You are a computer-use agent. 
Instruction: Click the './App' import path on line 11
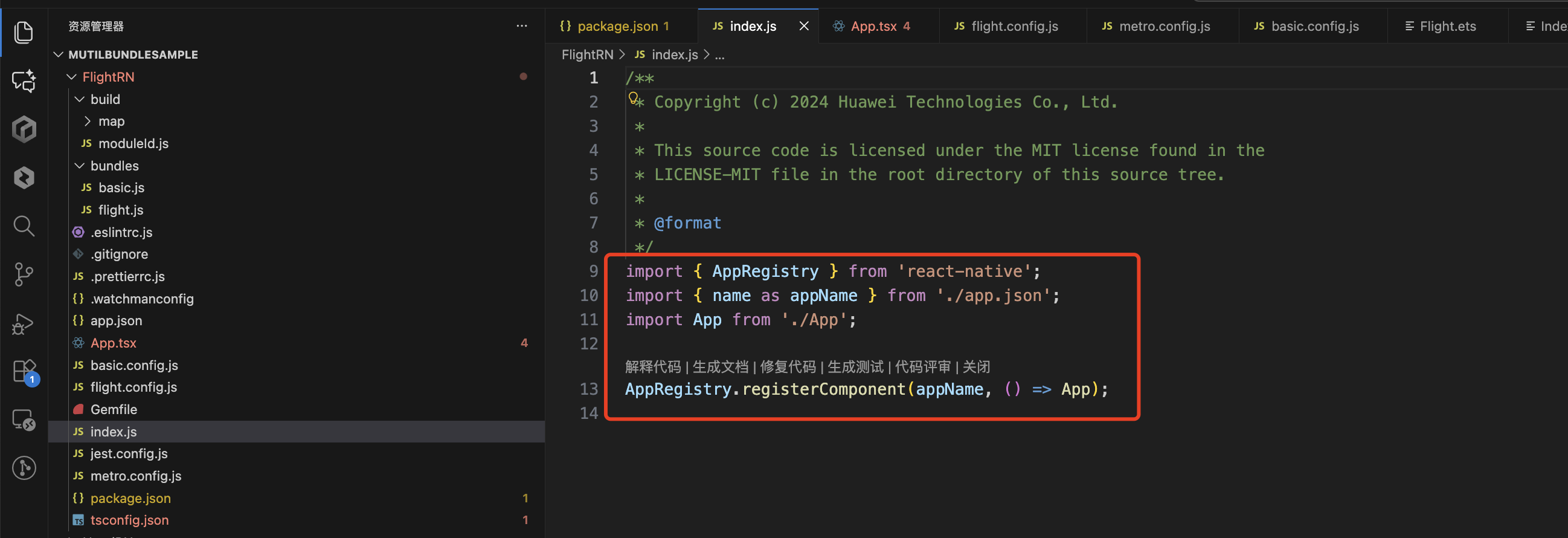pos(814,320)
